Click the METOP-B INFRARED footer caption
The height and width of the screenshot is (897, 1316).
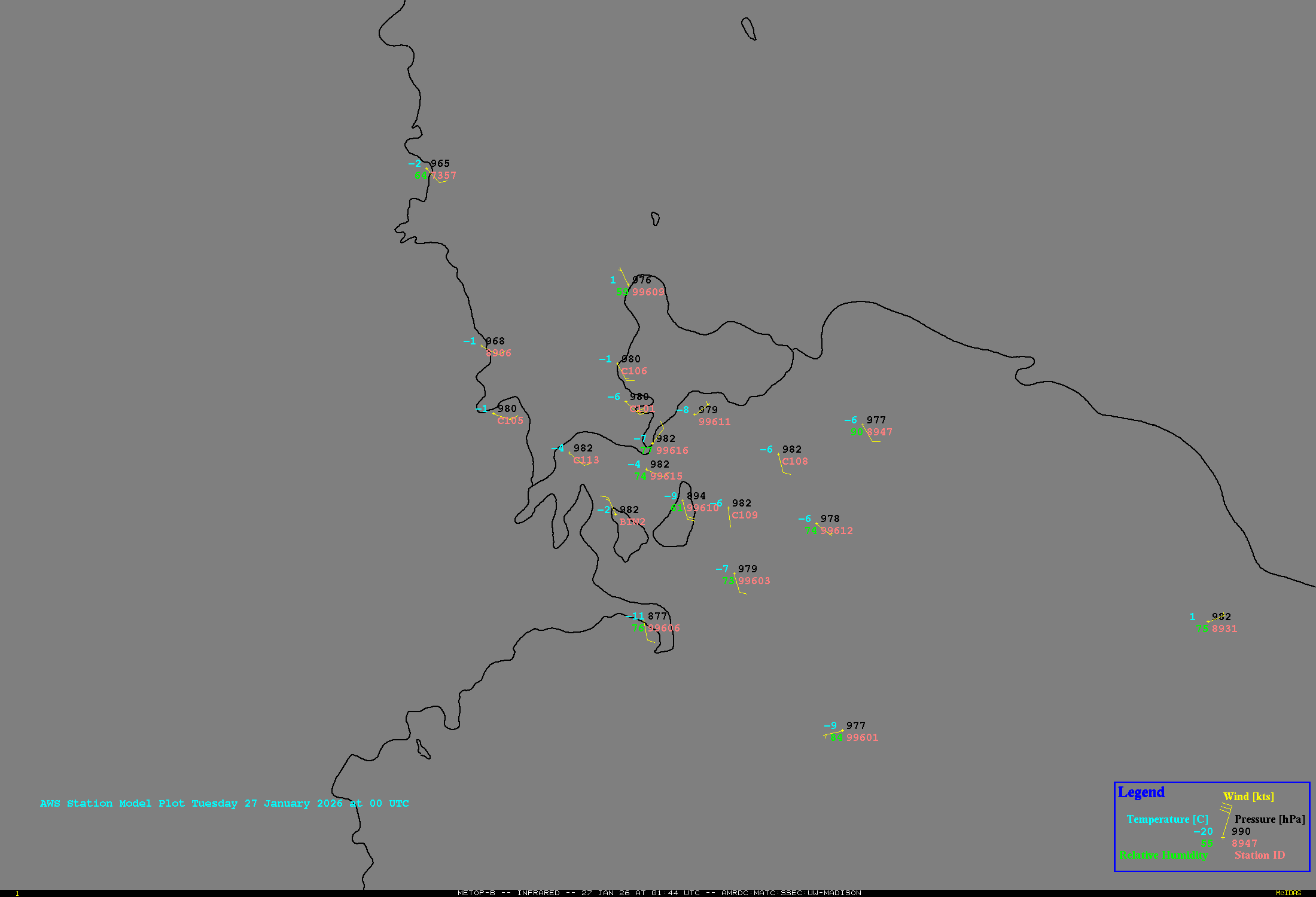click(659, 893)
